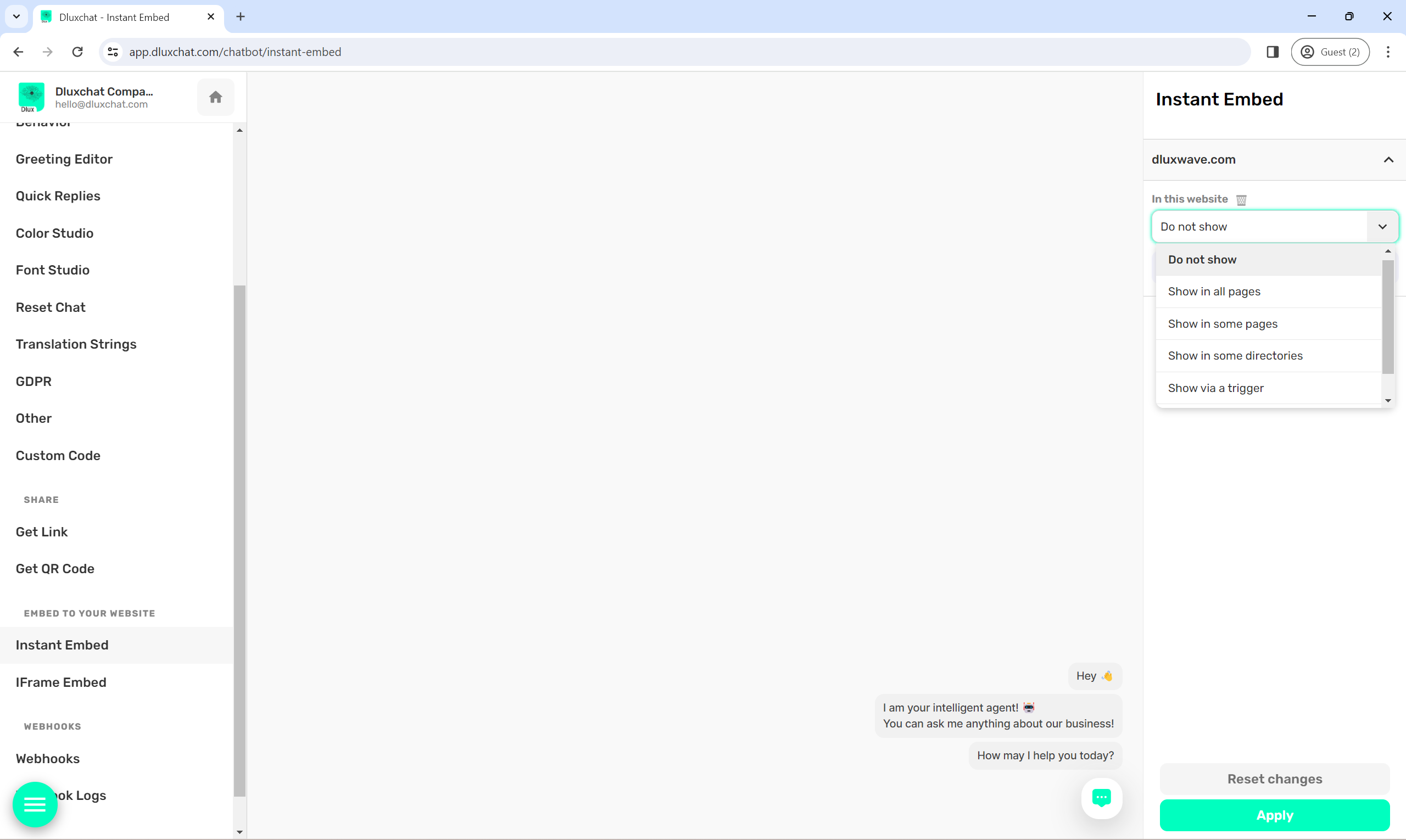Screen dimensions: 1406x840
Task: Click Reset changes button
Action: (1274, 779)
